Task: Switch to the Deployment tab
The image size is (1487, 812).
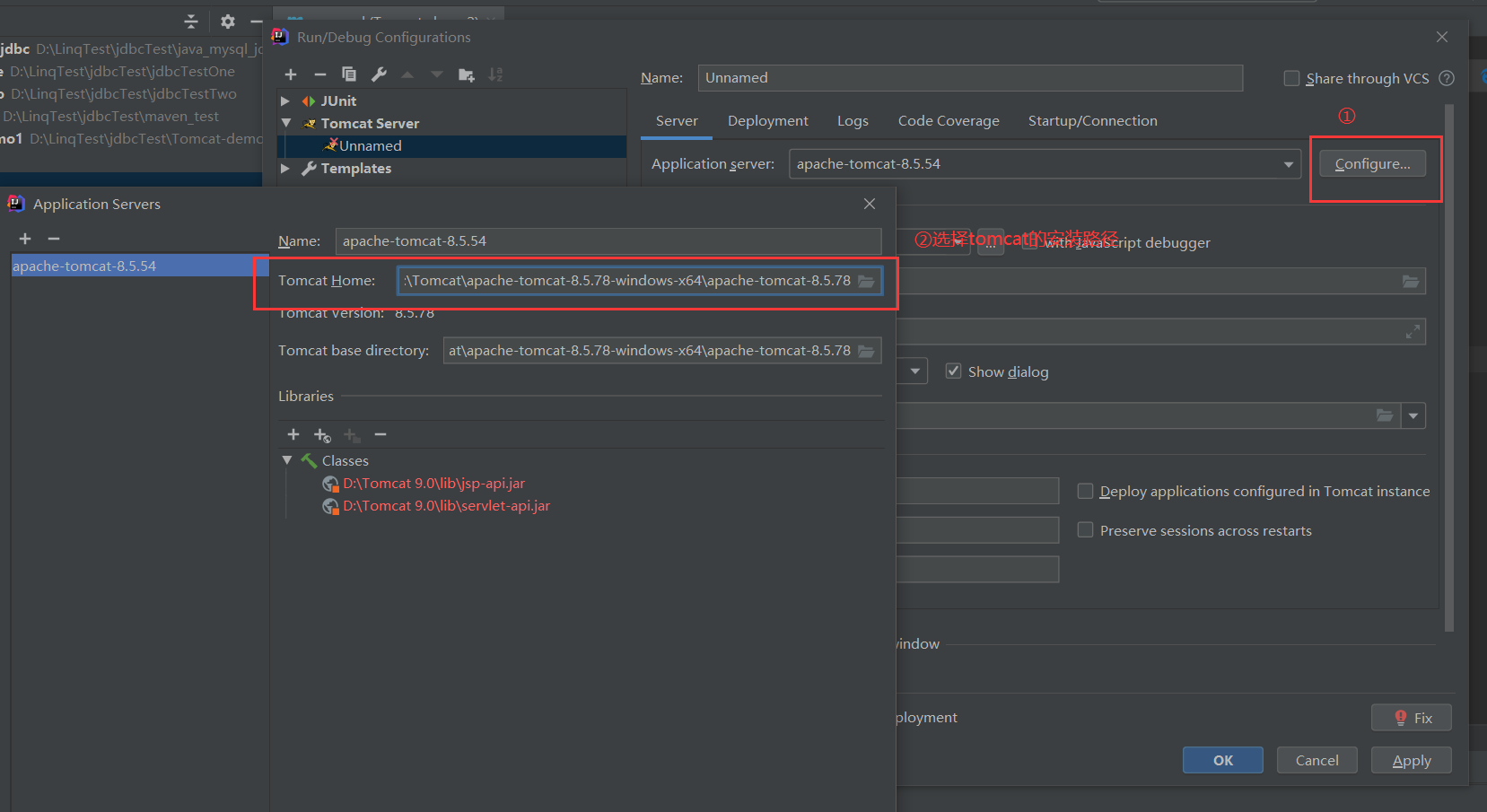Action: point(768,121)
